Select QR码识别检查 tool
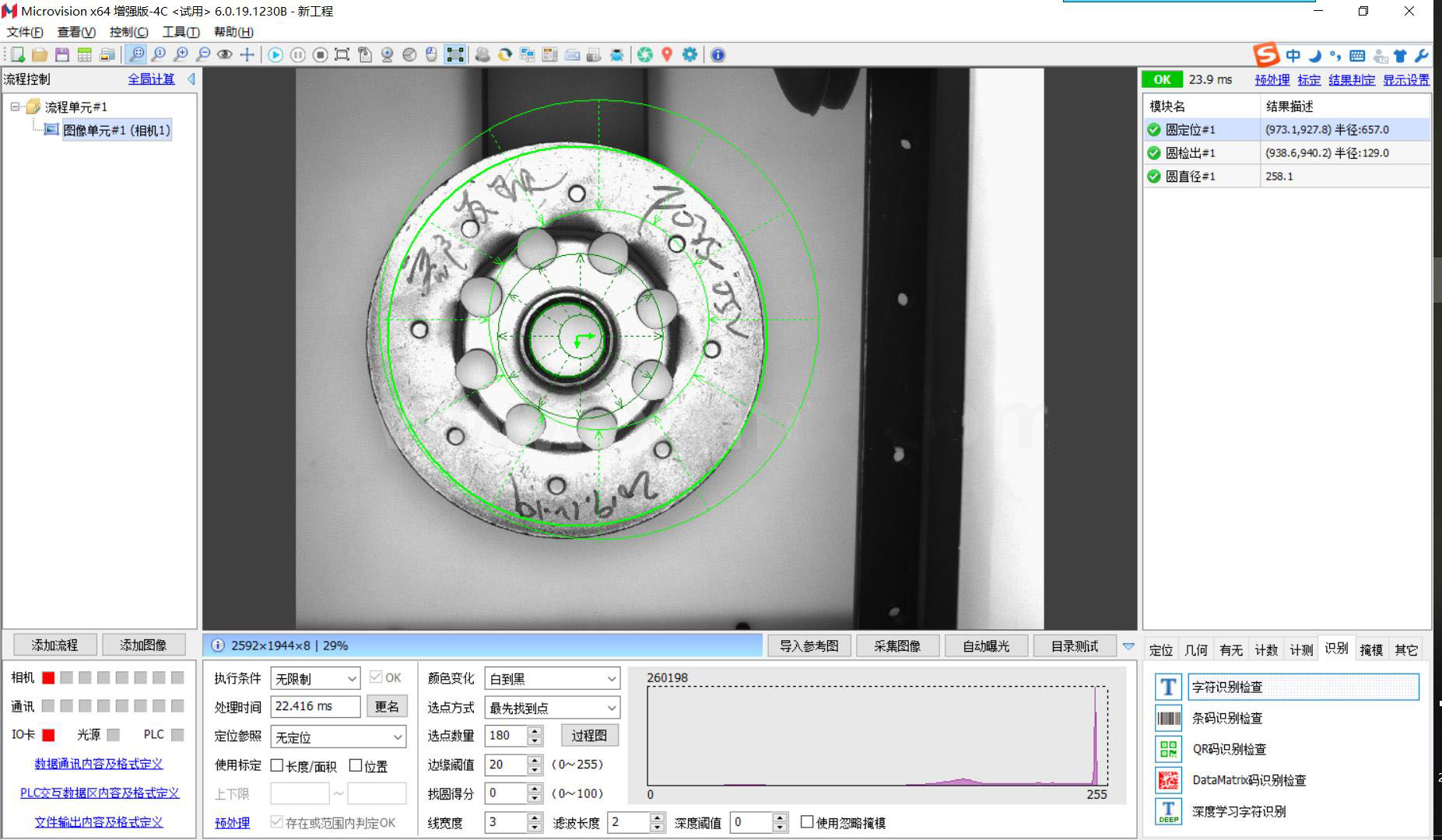Screen dimensions: 1442x840 [1229, 749]
